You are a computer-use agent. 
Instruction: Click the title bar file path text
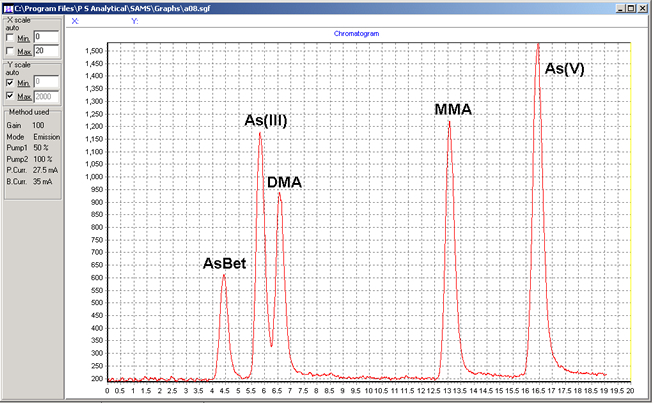(112, 8)
